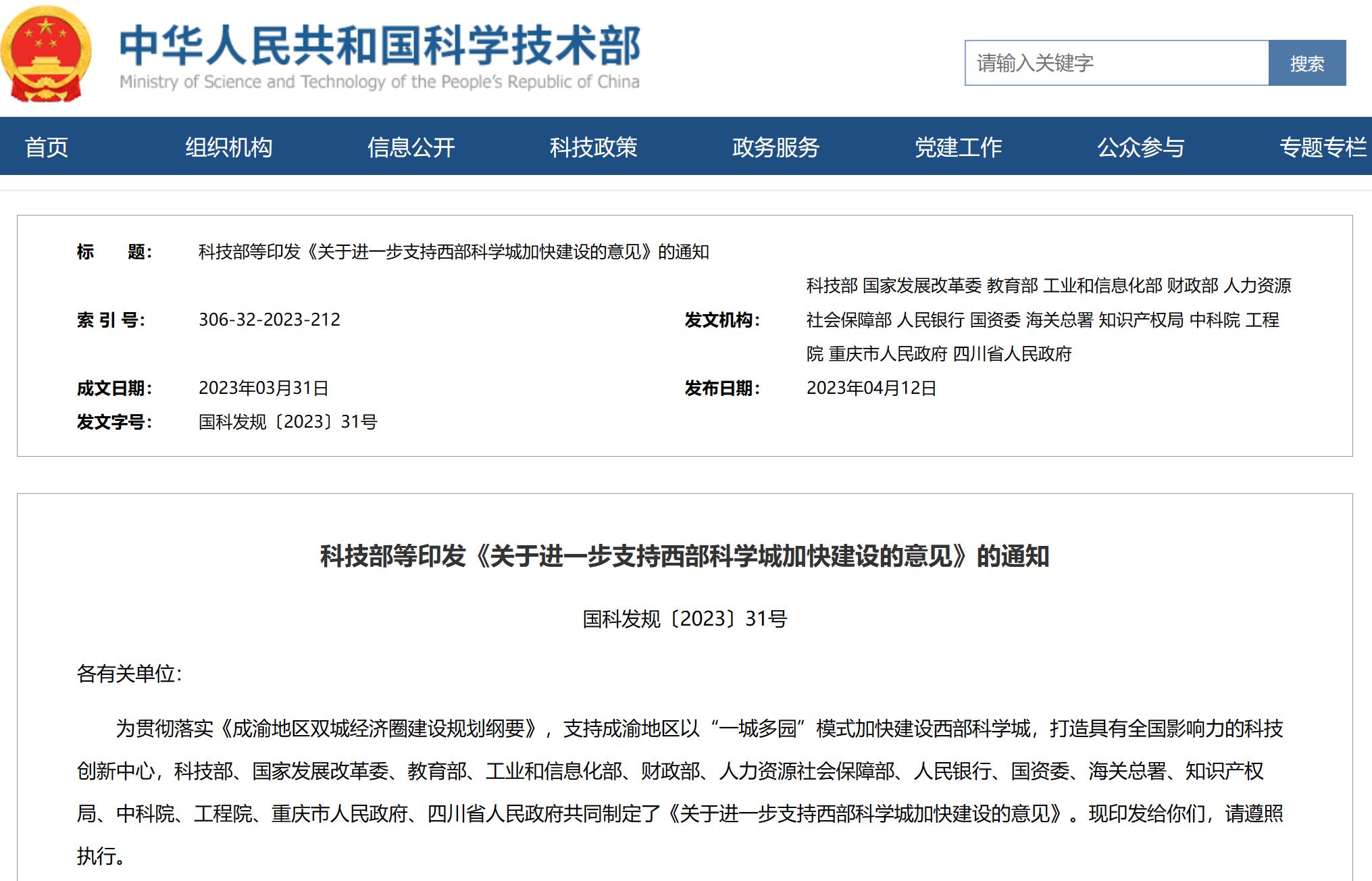Click the English ministry name subtitle
1372x881 pixels.
coord(380,82)
